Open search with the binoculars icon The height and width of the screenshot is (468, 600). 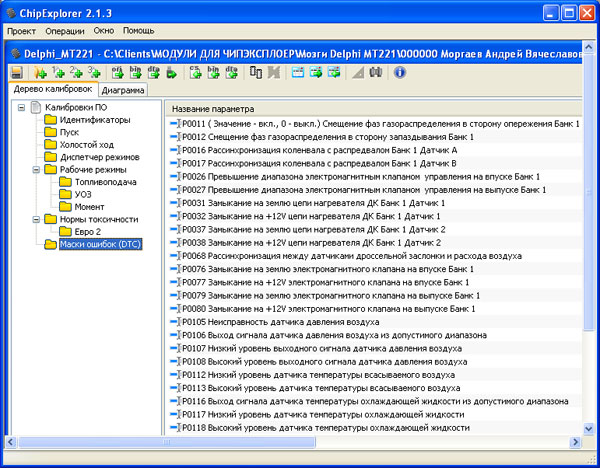click(x=376, y=73)
